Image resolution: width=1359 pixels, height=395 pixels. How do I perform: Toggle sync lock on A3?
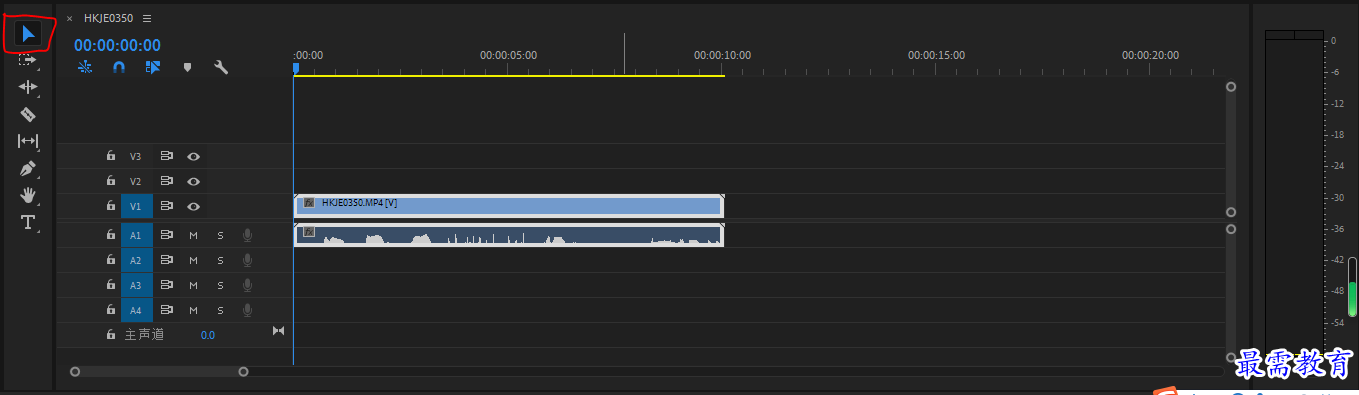click(167, 285)
